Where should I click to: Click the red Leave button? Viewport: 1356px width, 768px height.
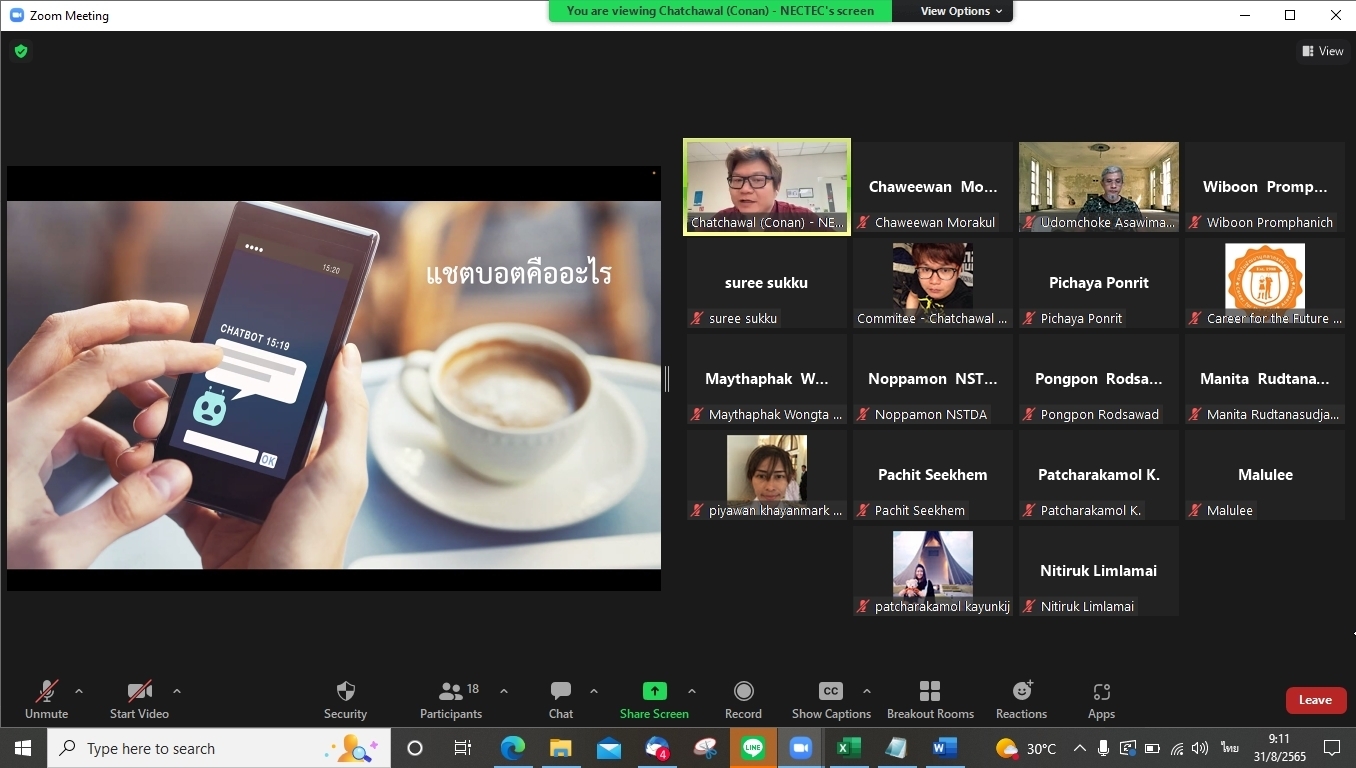click(x=1315, y=700)
